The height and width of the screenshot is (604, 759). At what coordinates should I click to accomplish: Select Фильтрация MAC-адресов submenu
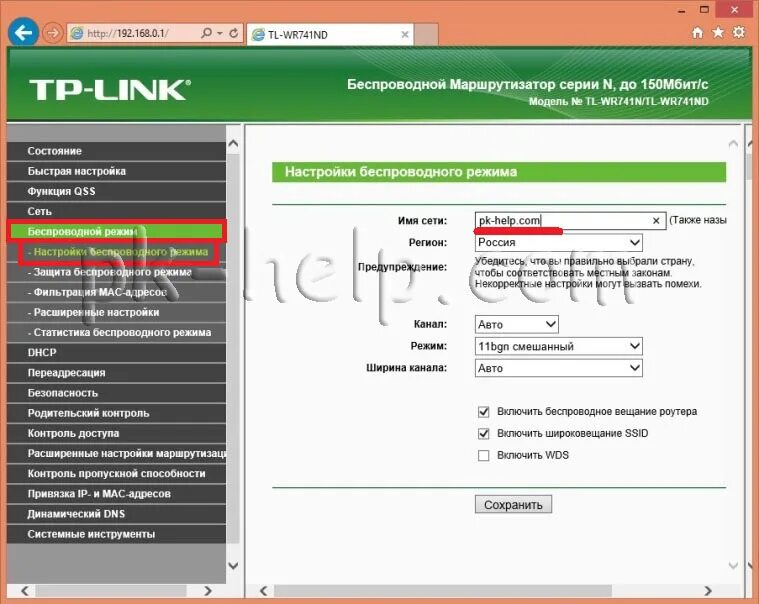pyautogui.click(x=116, y=292)
